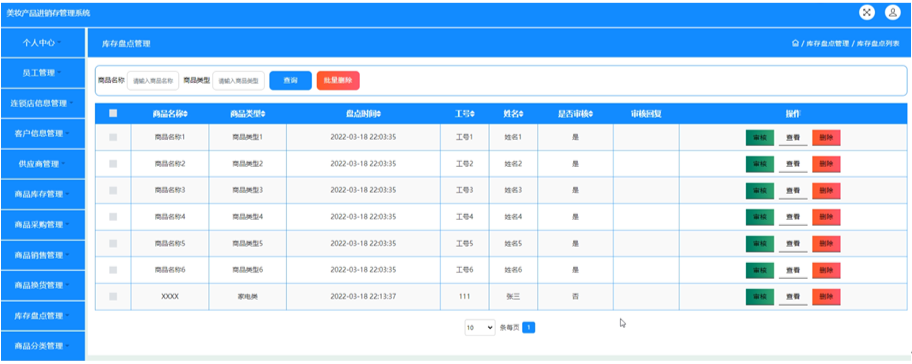Click the 2022-03-18 22:13:37 timestamp cell
Image resolution: width=912 pixels, height=364 pixels.
point(363,297)
